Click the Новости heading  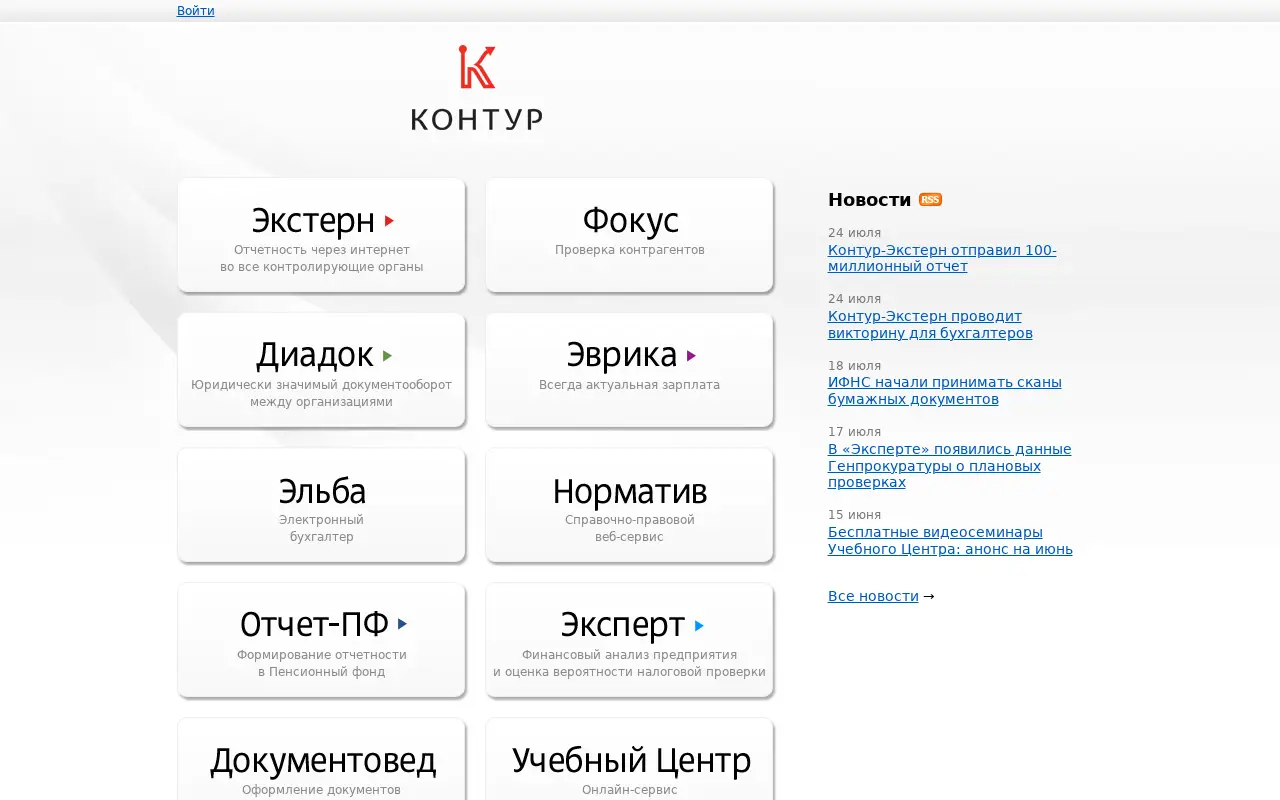point(869,200)
